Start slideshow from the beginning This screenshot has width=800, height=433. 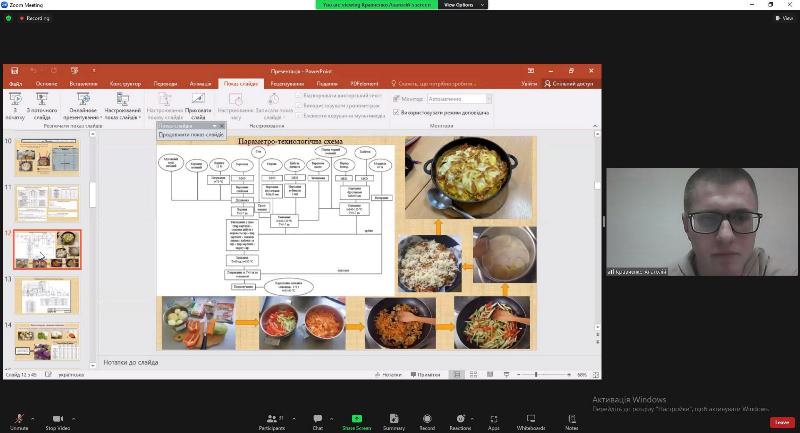click(14, 102)
